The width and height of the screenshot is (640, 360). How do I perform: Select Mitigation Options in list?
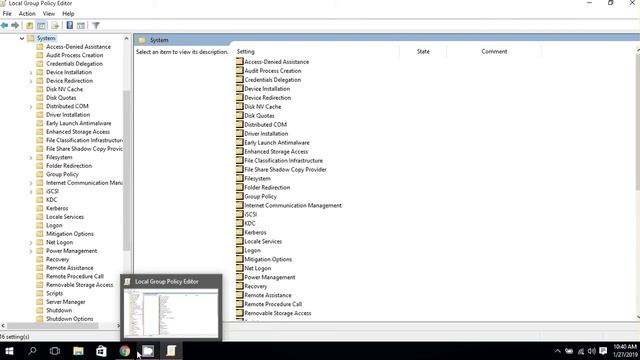pos(268,259)
